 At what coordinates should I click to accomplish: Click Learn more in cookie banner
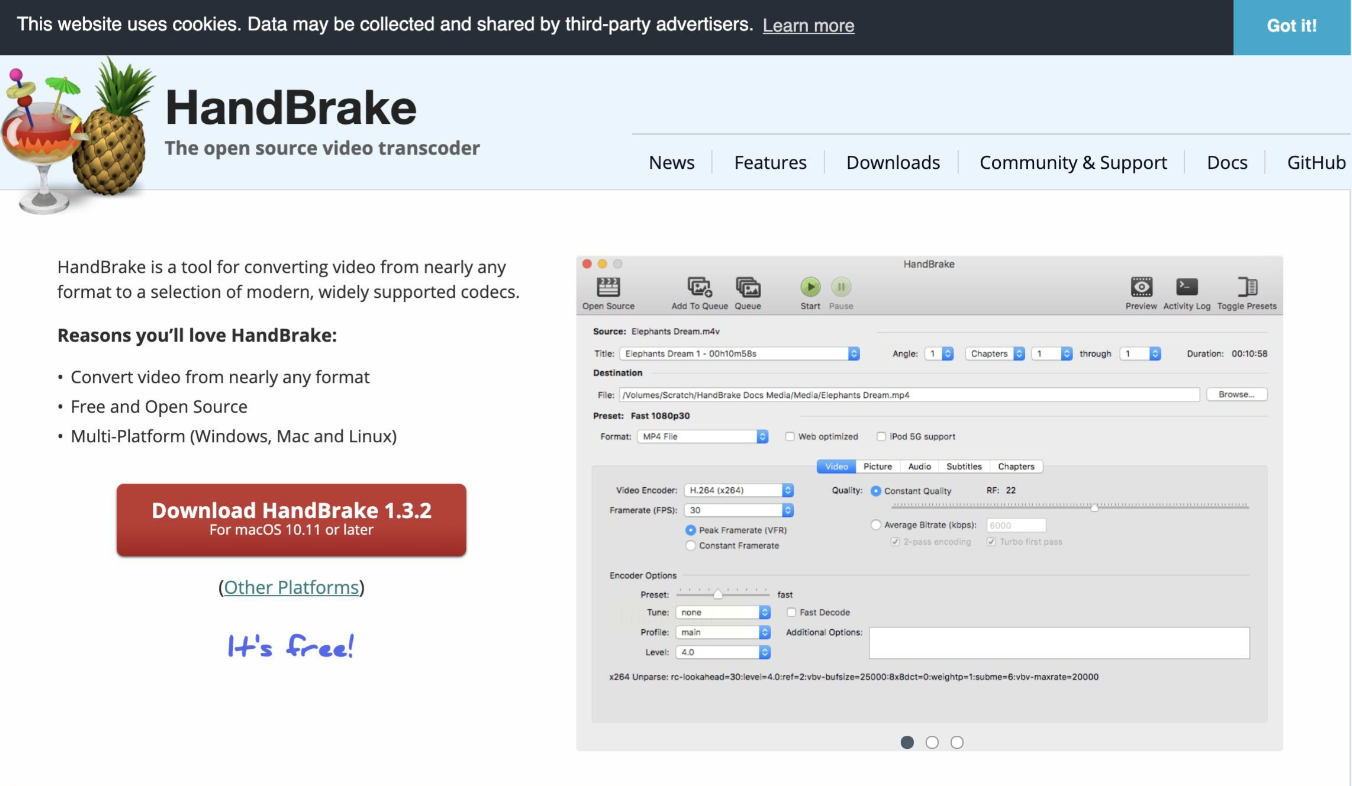(808, 26)
